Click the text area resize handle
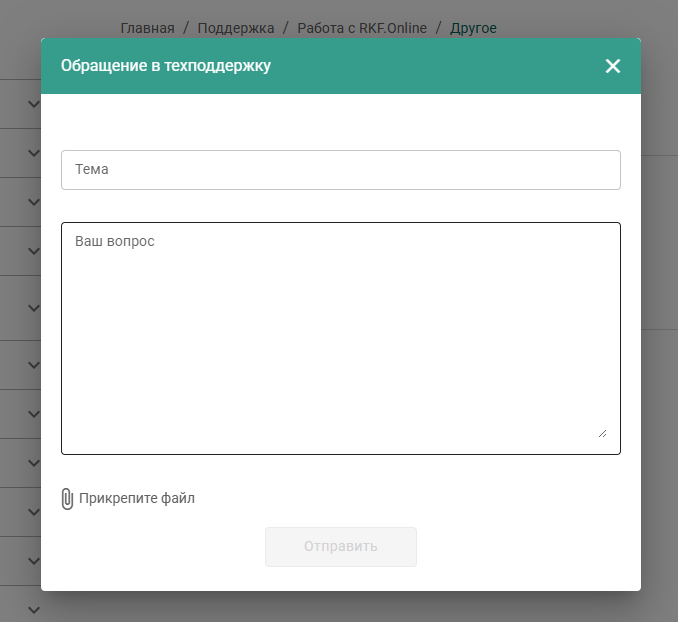 (x=602, y=433)
